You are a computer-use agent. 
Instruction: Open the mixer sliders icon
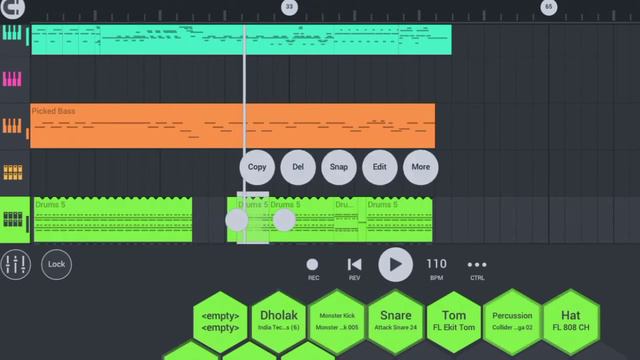(16, 264)
